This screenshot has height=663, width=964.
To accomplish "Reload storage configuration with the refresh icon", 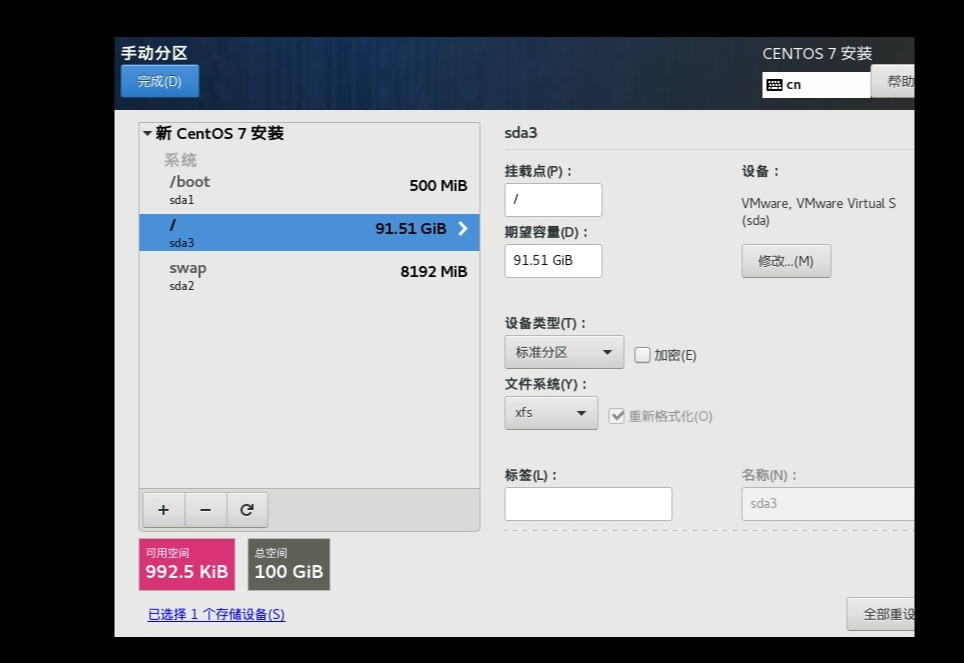I will [x=247, y=510].
